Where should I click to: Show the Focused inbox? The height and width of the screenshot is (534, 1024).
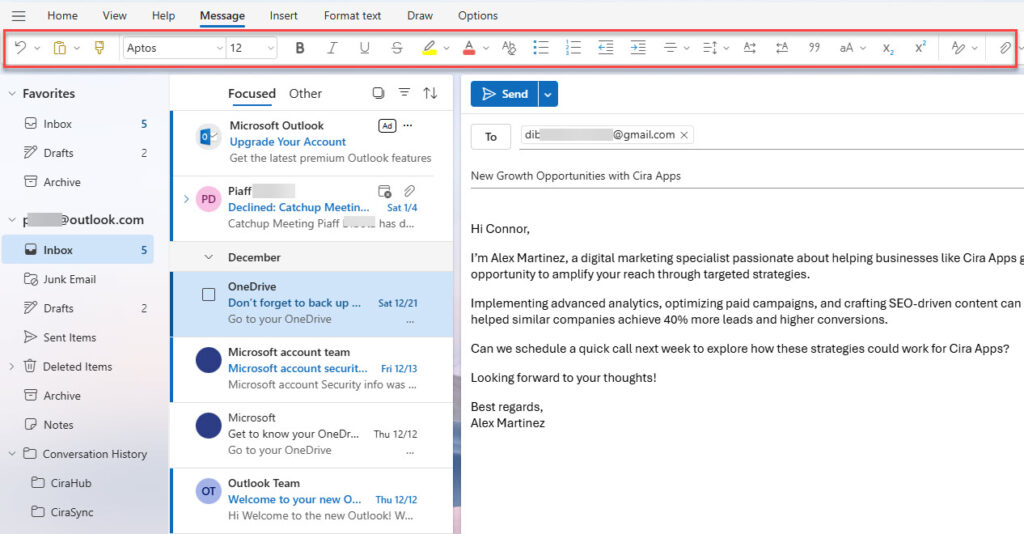pyautogui.click(x=251, y=93)
